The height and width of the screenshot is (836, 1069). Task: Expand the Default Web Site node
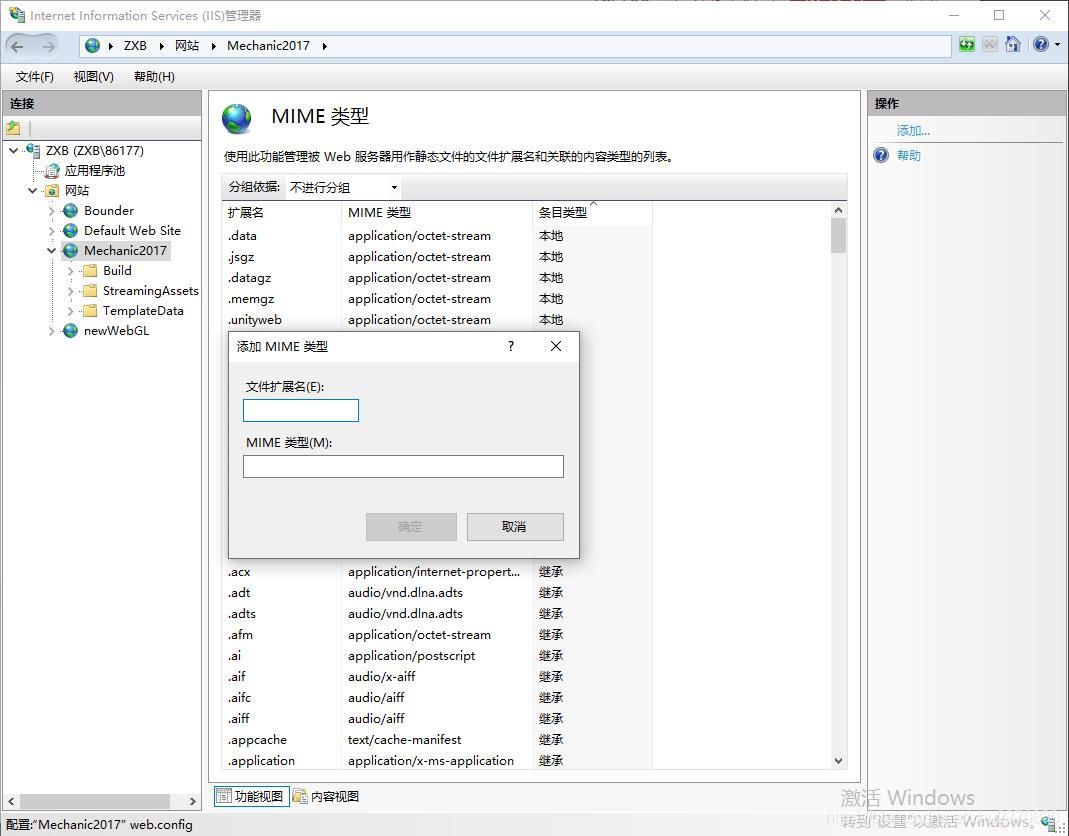coord(52,230)
